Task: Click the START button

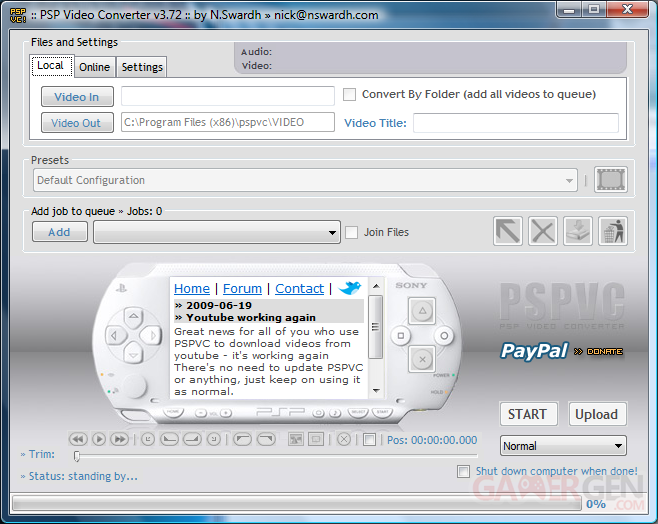Action: tap(528, 414)
